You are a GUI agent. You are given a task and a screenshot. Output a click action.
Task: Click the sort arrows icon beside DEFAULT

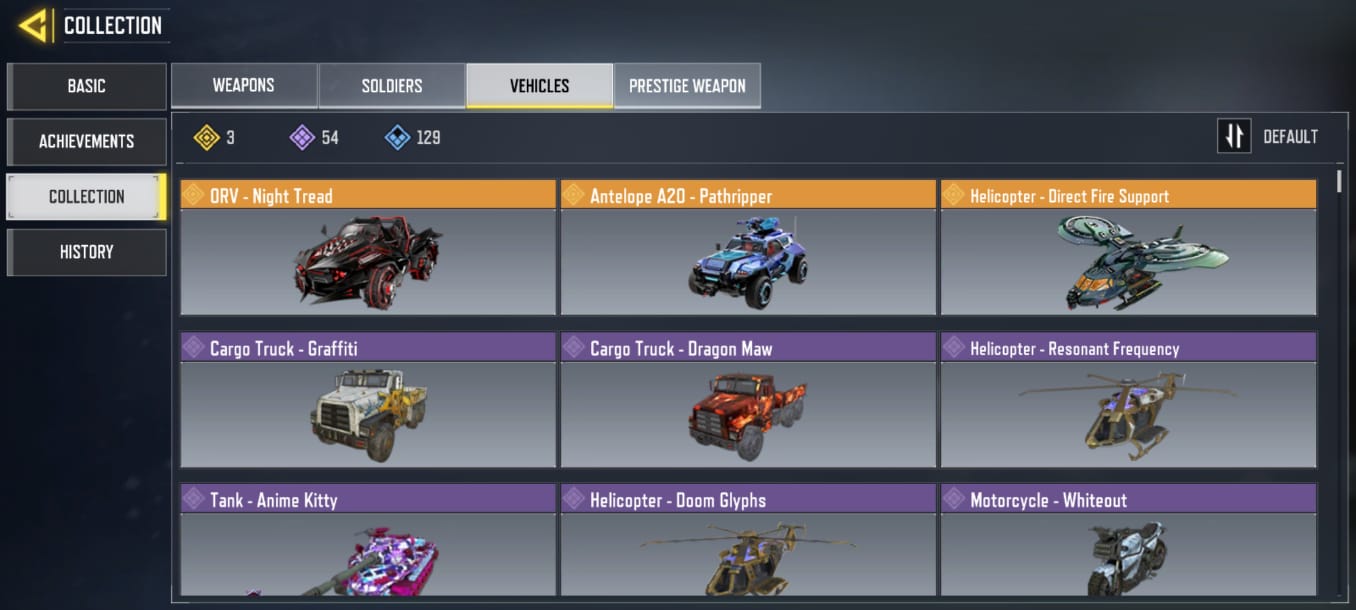(x=1235, y=136)
